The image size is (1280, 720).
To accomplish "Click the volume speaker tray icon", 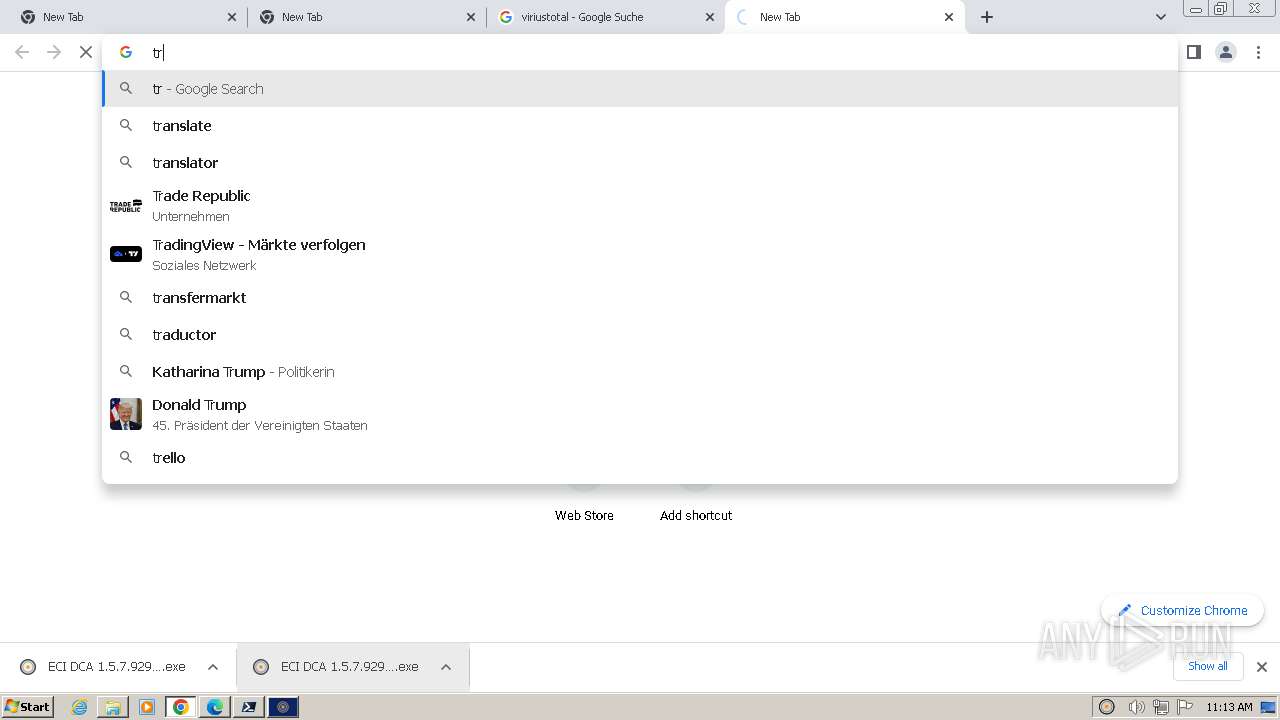I will click(1136, 707).
